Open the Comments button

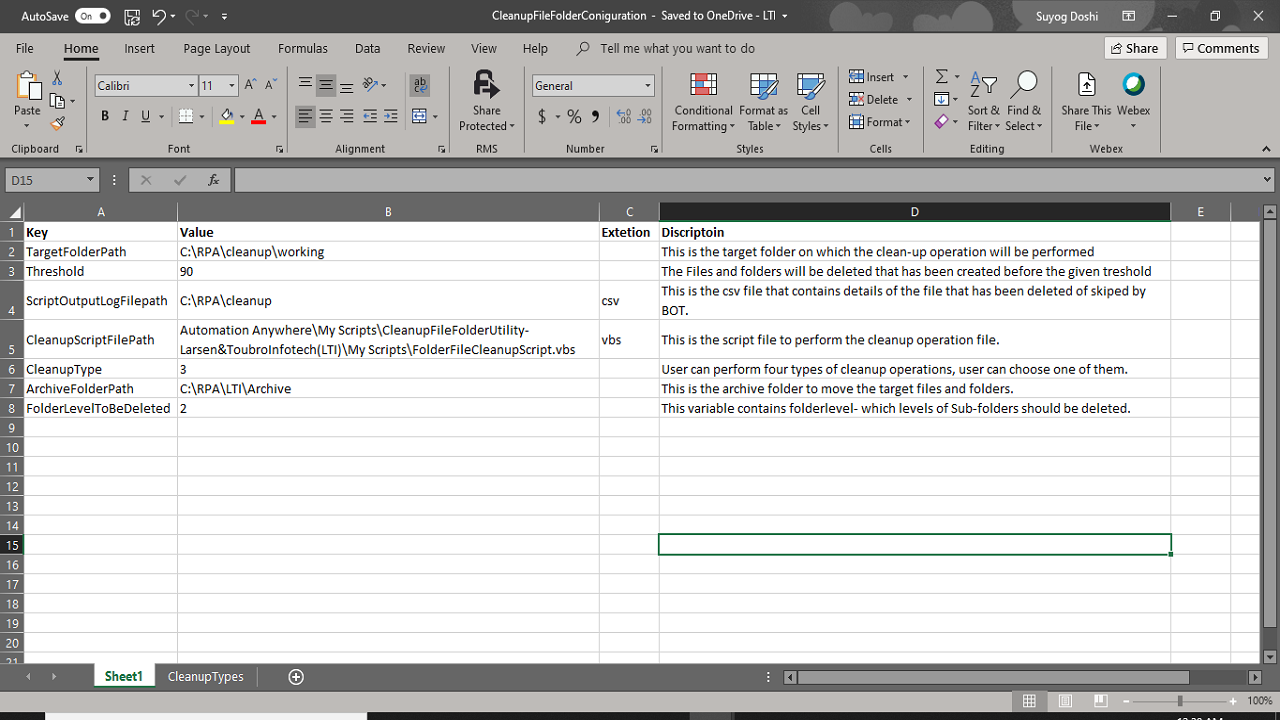click(1221, 48)
